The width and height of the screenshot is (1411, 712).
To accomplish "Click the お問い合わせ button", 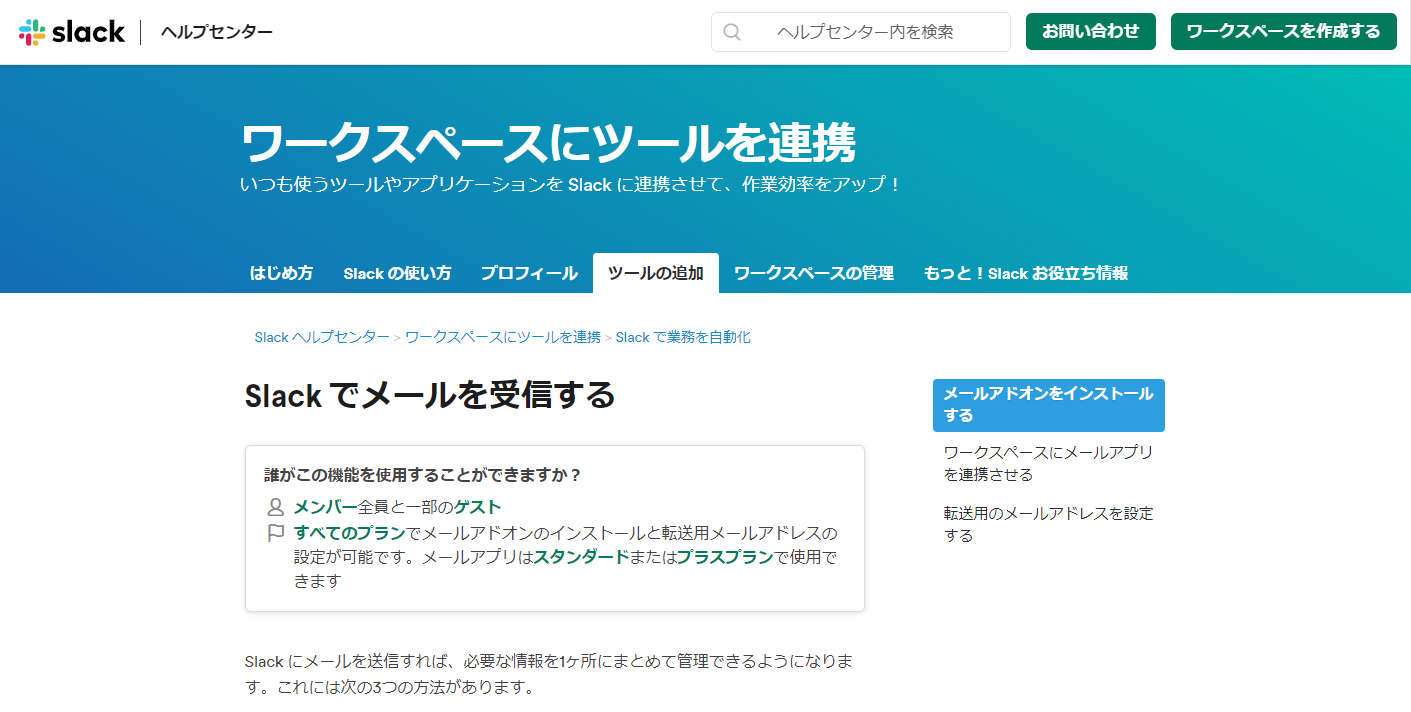I will 1091,32.
